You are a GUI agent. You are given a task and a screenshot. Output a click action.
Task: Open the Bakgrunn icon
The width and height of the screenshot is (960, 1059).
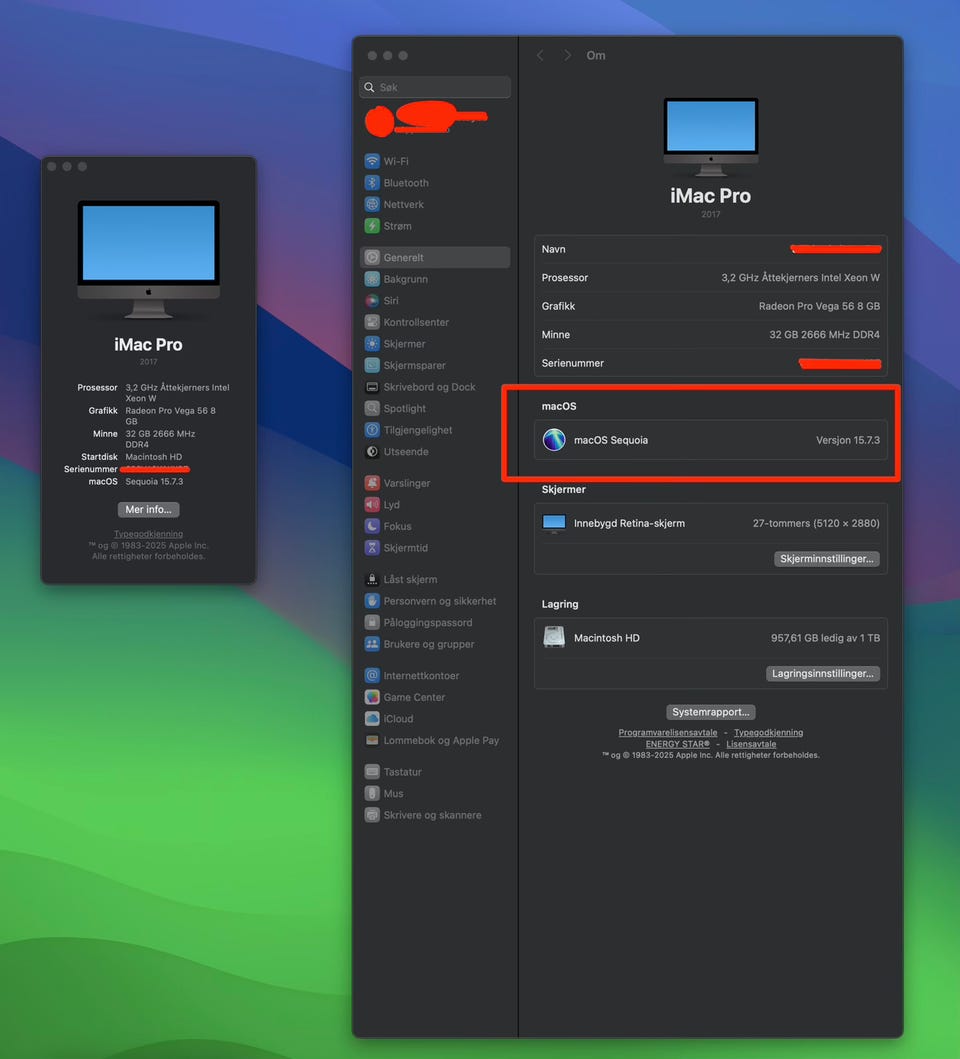click(x=372, y=279)
